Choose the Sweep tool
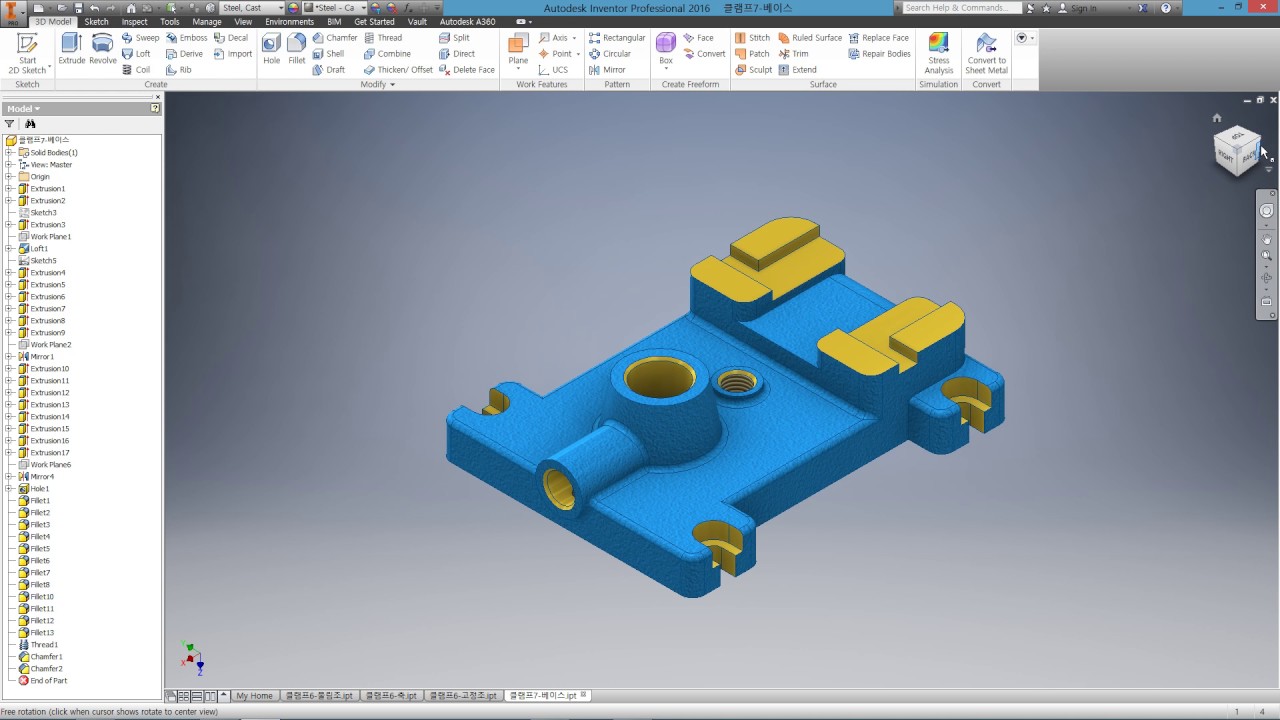The height and width of the screenshot is (720, 1280). (x=140, y=38)
